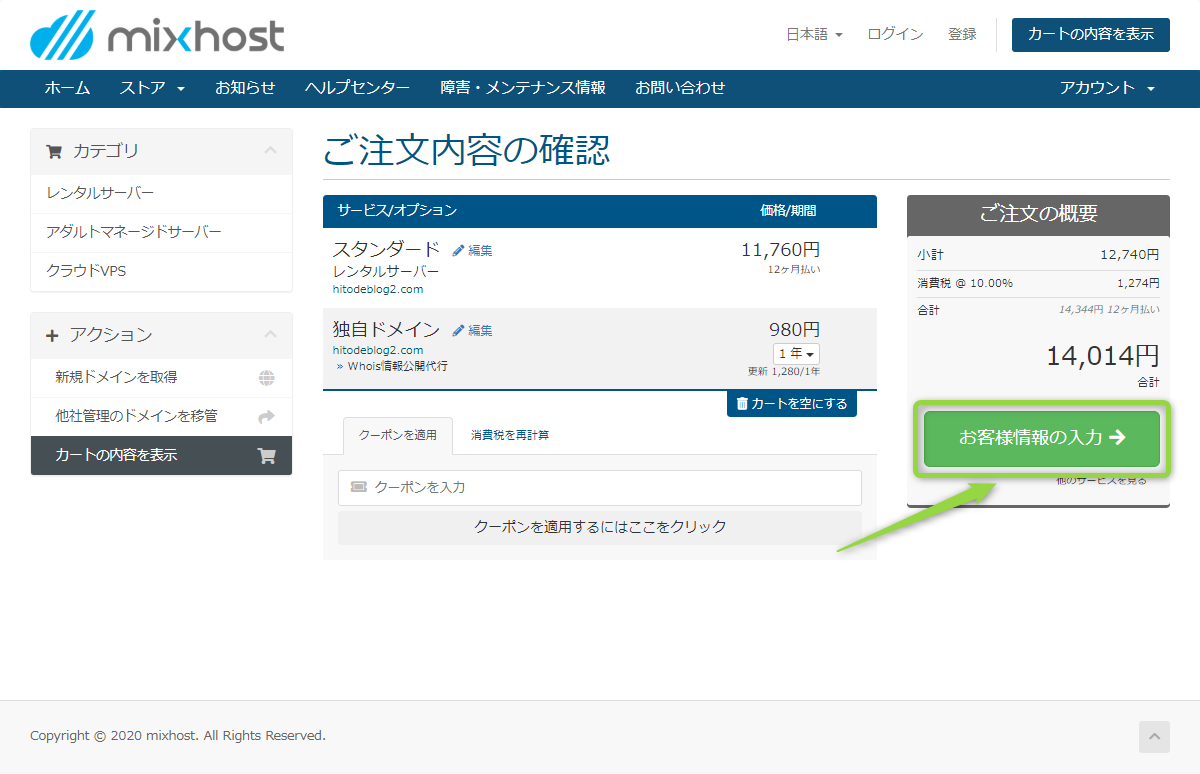Click the 更新 1,280/1年 renewal text
The image size is (1200, 774).
(784, 372)
